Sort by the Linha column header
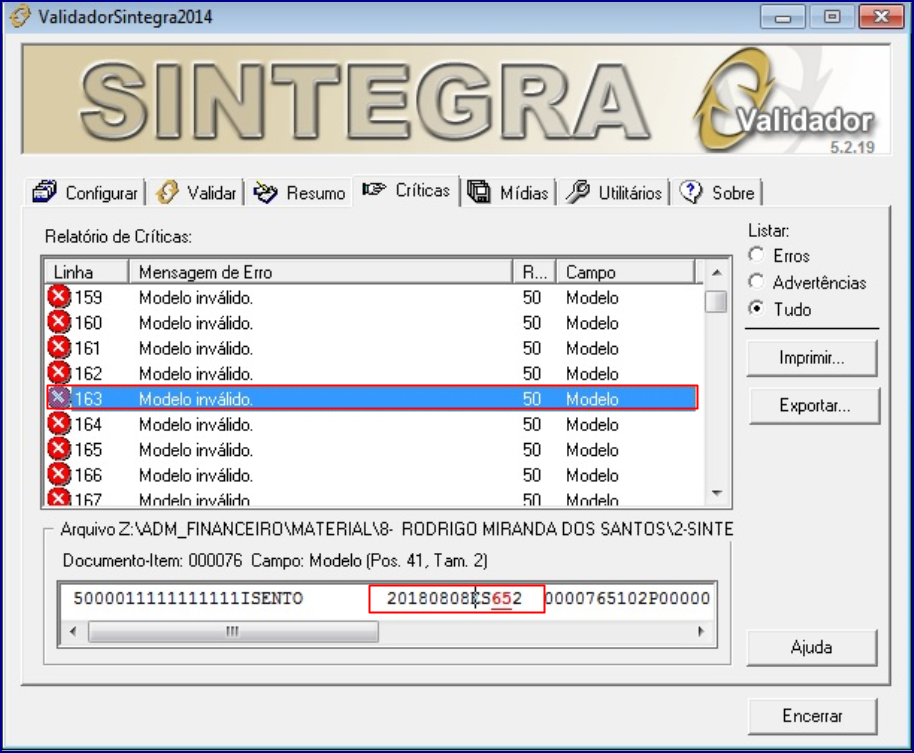The height and width of the screenshot is (753, 914). coord(87,272)
